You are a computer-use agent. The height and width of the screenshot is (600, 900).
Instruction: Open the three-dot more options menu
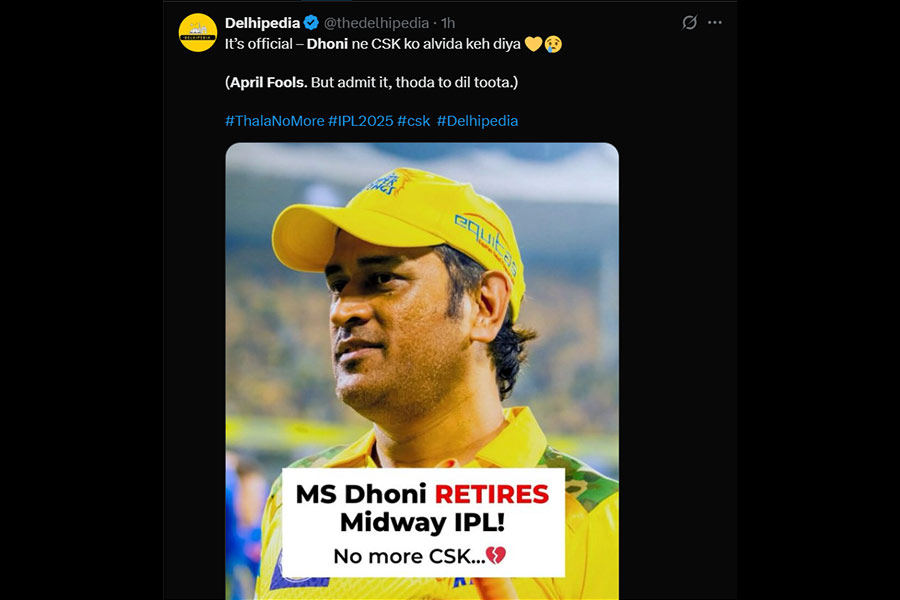tap(715, 22)
